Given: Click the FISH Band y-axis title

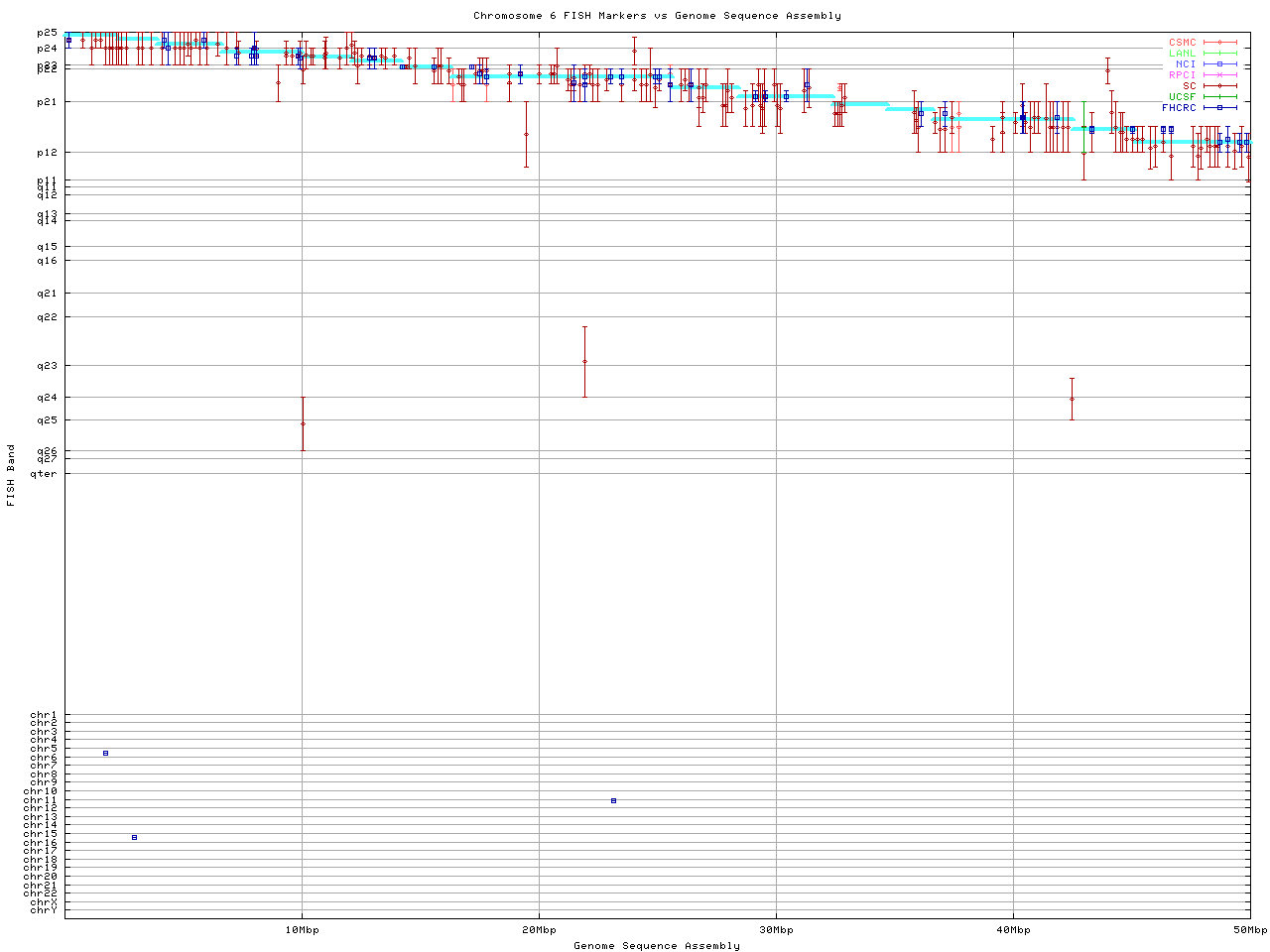Looking at the screenshot, I should click(11, 475).
